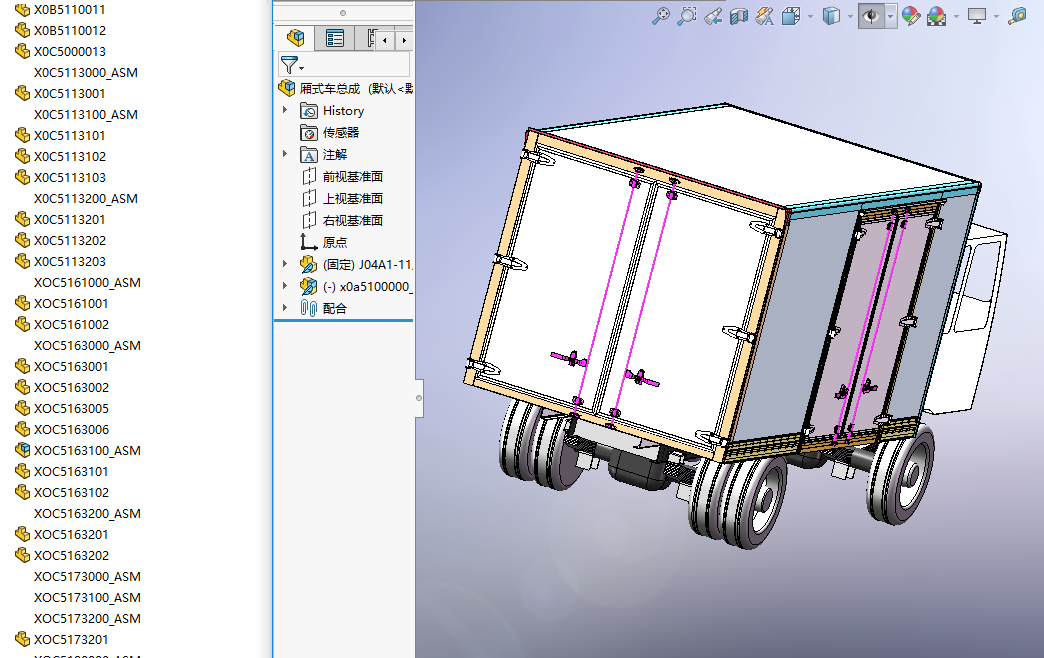Click the part icon beside XOC5173201
Viewport: 1044px width, 658px height.
pyautogui.click(x=22, y=639)
